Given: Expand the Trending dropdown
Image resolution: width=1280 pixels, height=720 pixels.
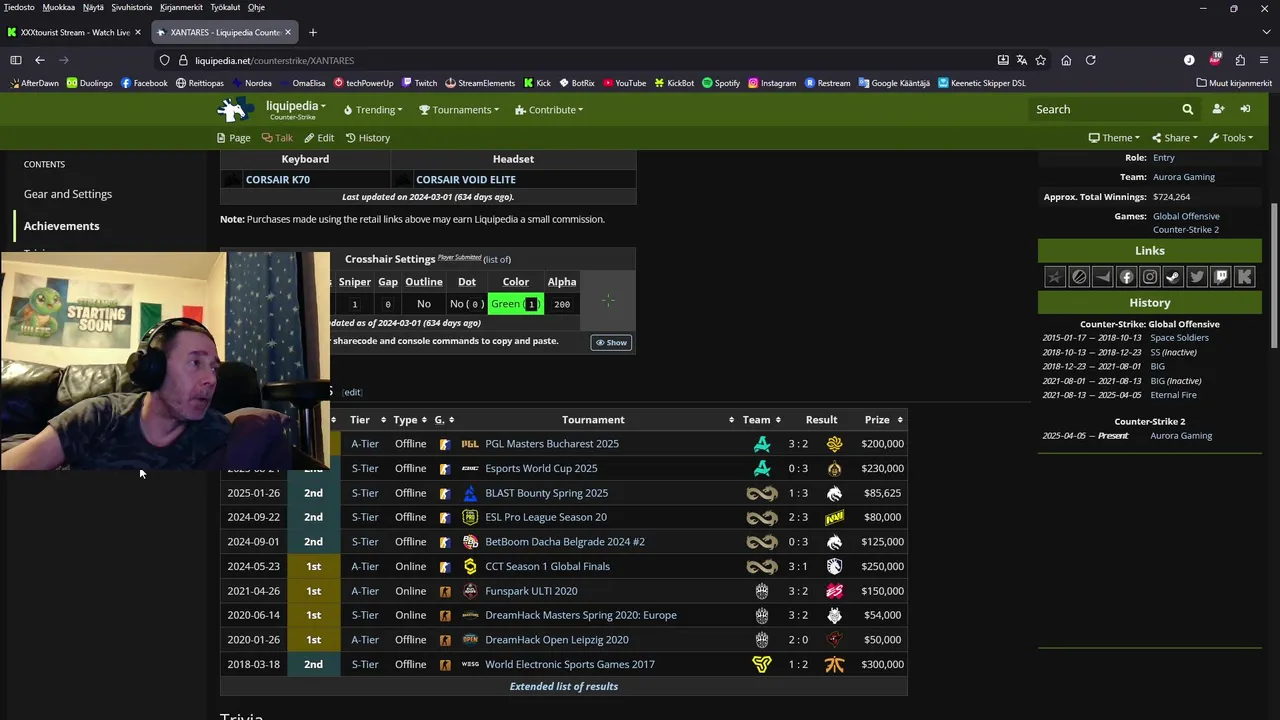Looking at the screenshot, I should click(x=373, y=110).
